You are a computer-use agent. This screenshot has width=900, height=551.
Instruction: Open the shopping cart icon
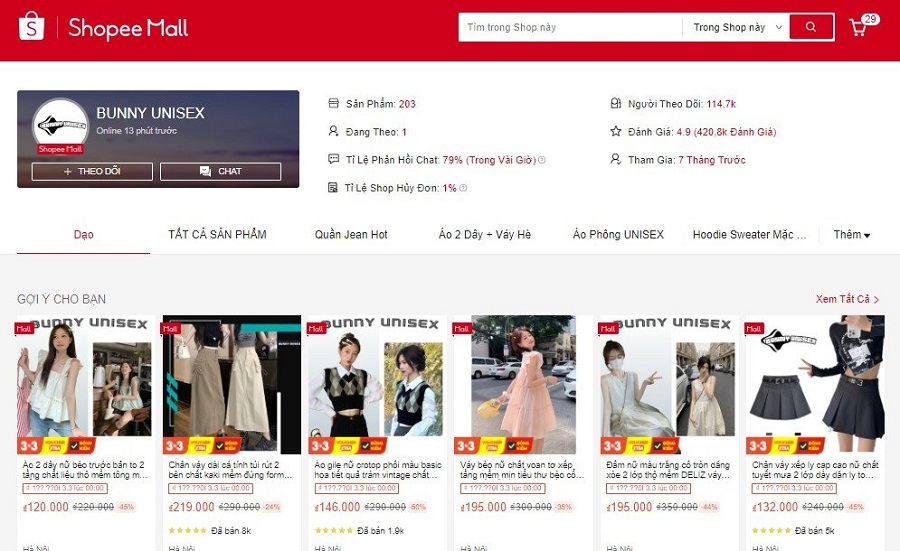point(858,27)
